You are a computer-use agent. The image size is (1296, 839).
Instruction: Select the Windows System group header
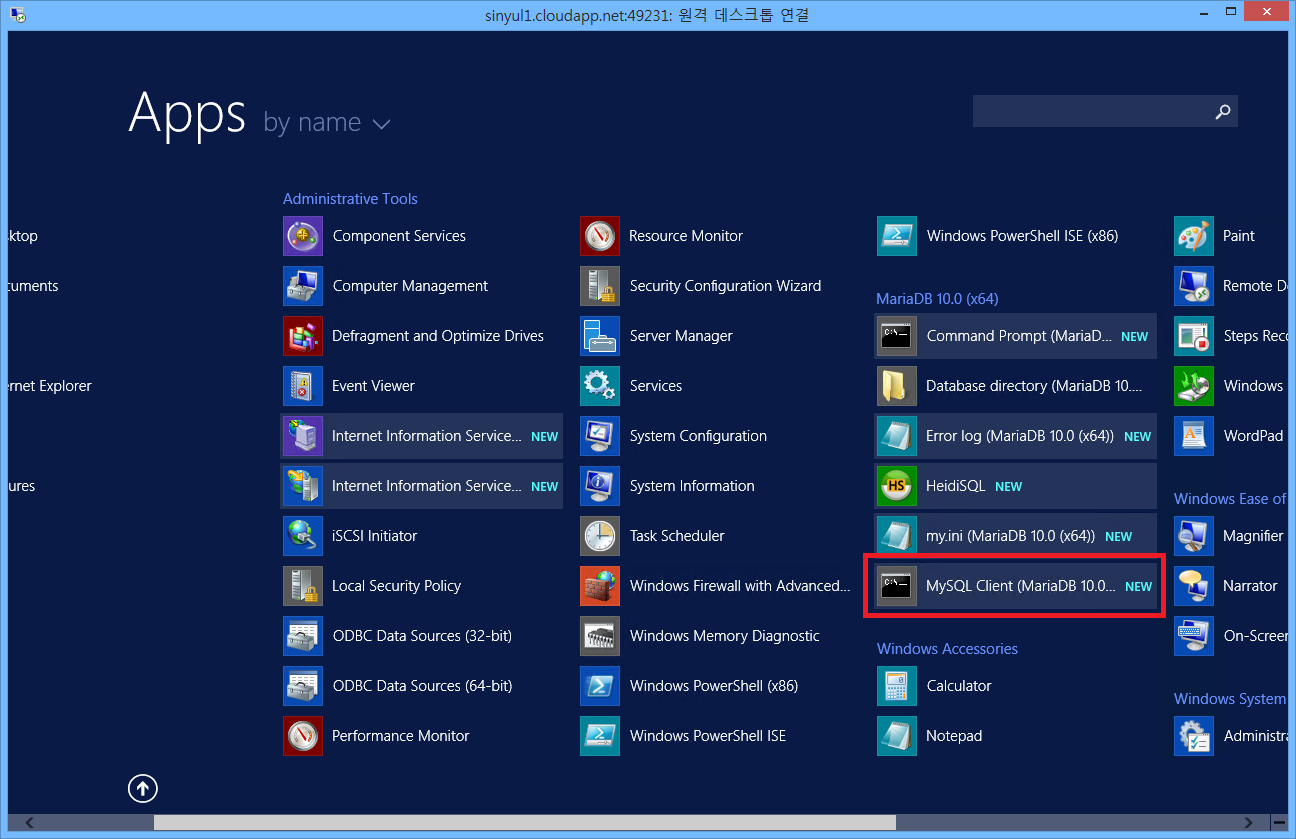1229,699
